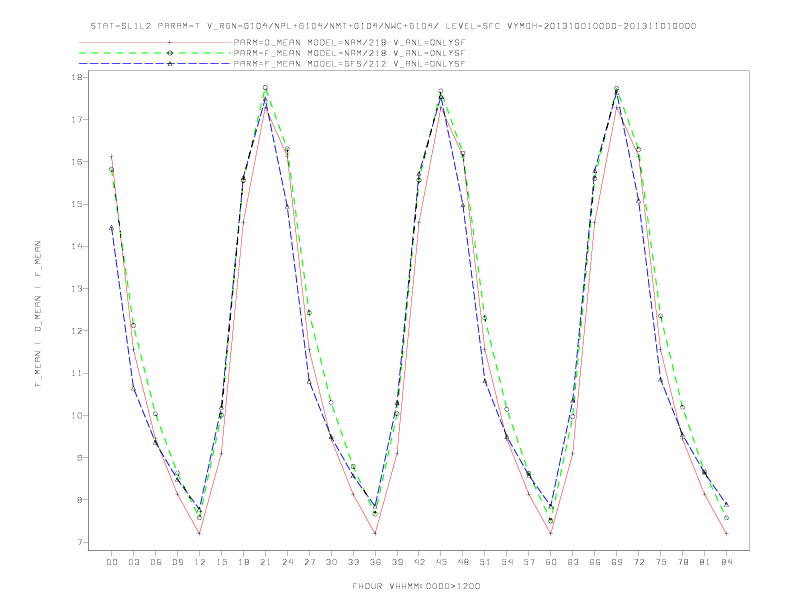
Task: Click x-axis forecast hour label 09
Action: (x=177, y=562)
